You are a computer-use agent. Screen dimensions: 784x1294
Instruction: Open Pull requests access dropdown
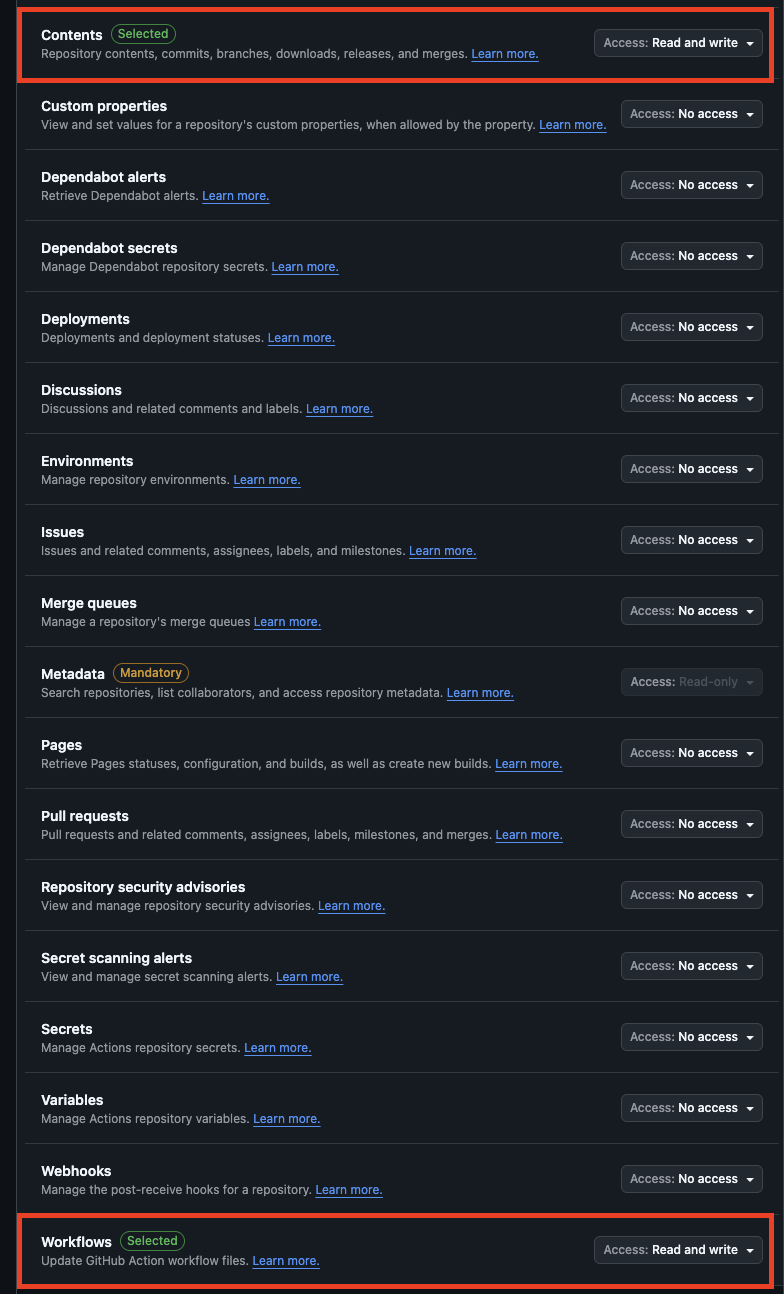[x=692, y=824]
